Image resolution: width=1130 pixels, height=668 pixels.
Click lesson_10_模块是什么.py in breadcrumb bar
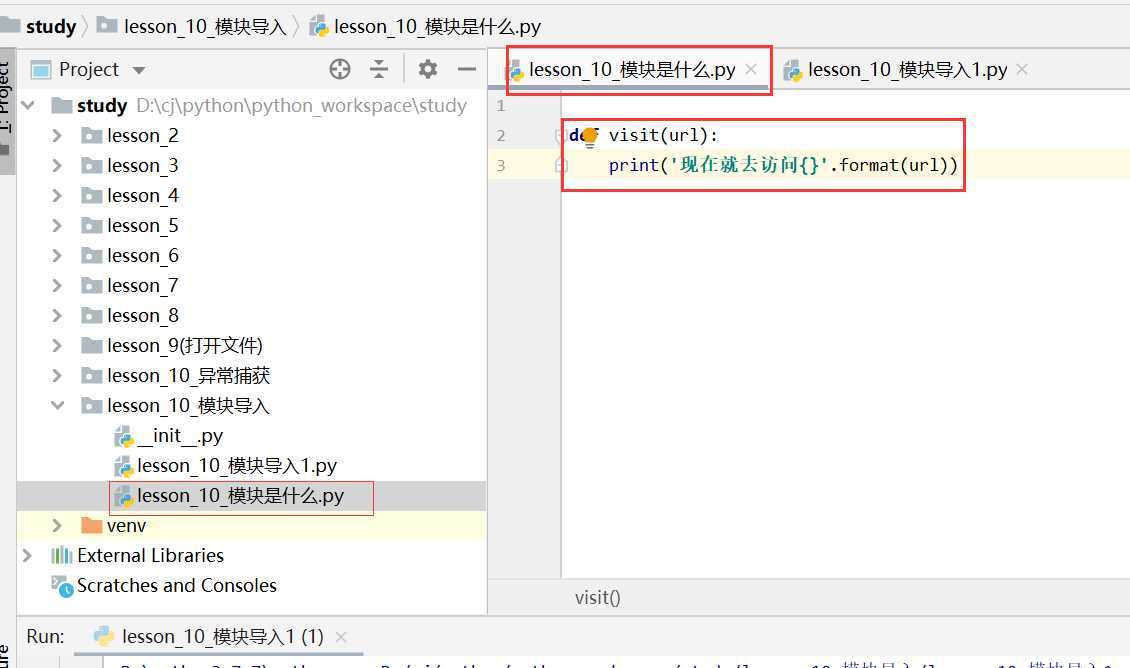425,27
